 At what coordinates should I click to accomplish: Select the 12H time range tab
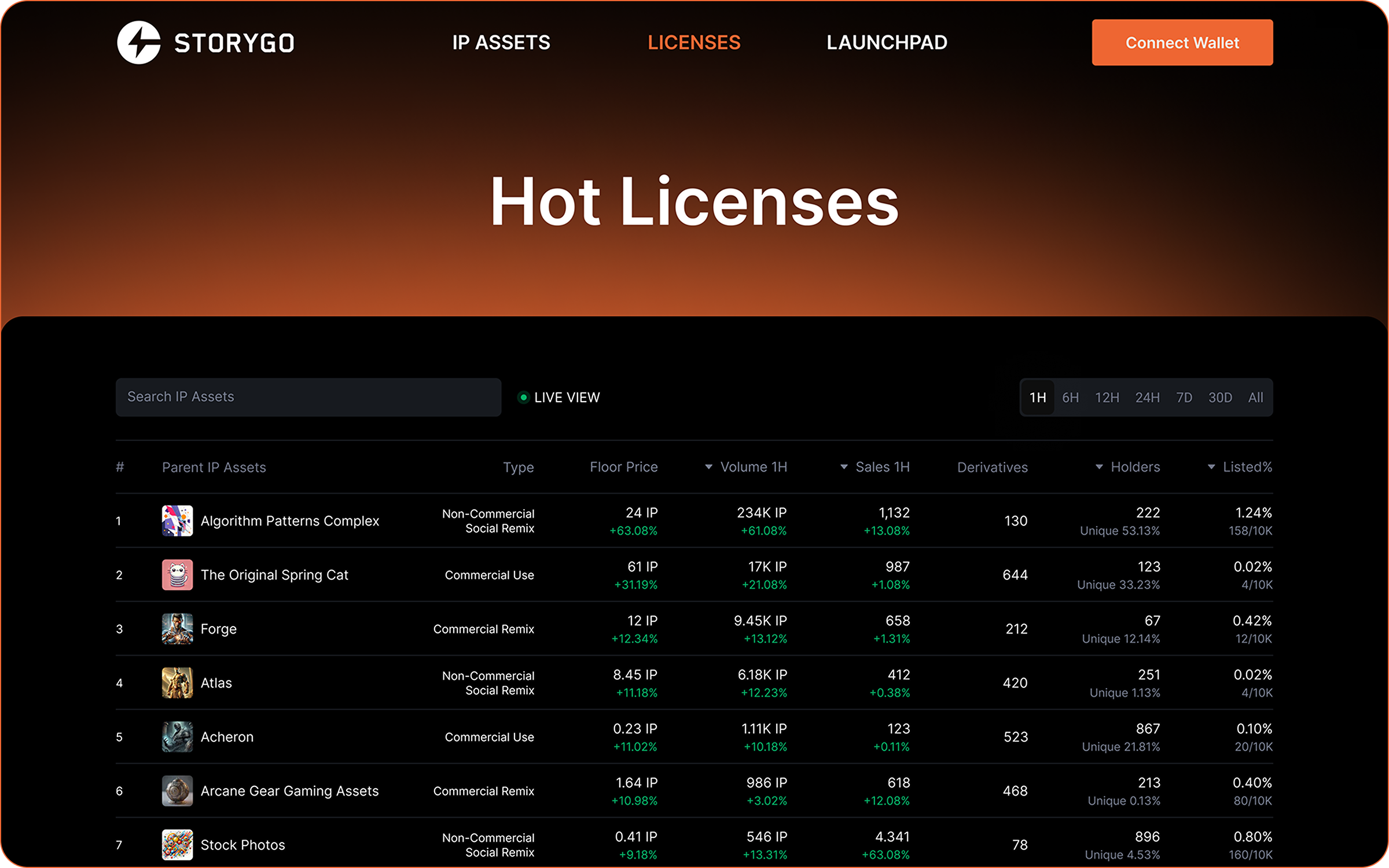point(1107,398)
